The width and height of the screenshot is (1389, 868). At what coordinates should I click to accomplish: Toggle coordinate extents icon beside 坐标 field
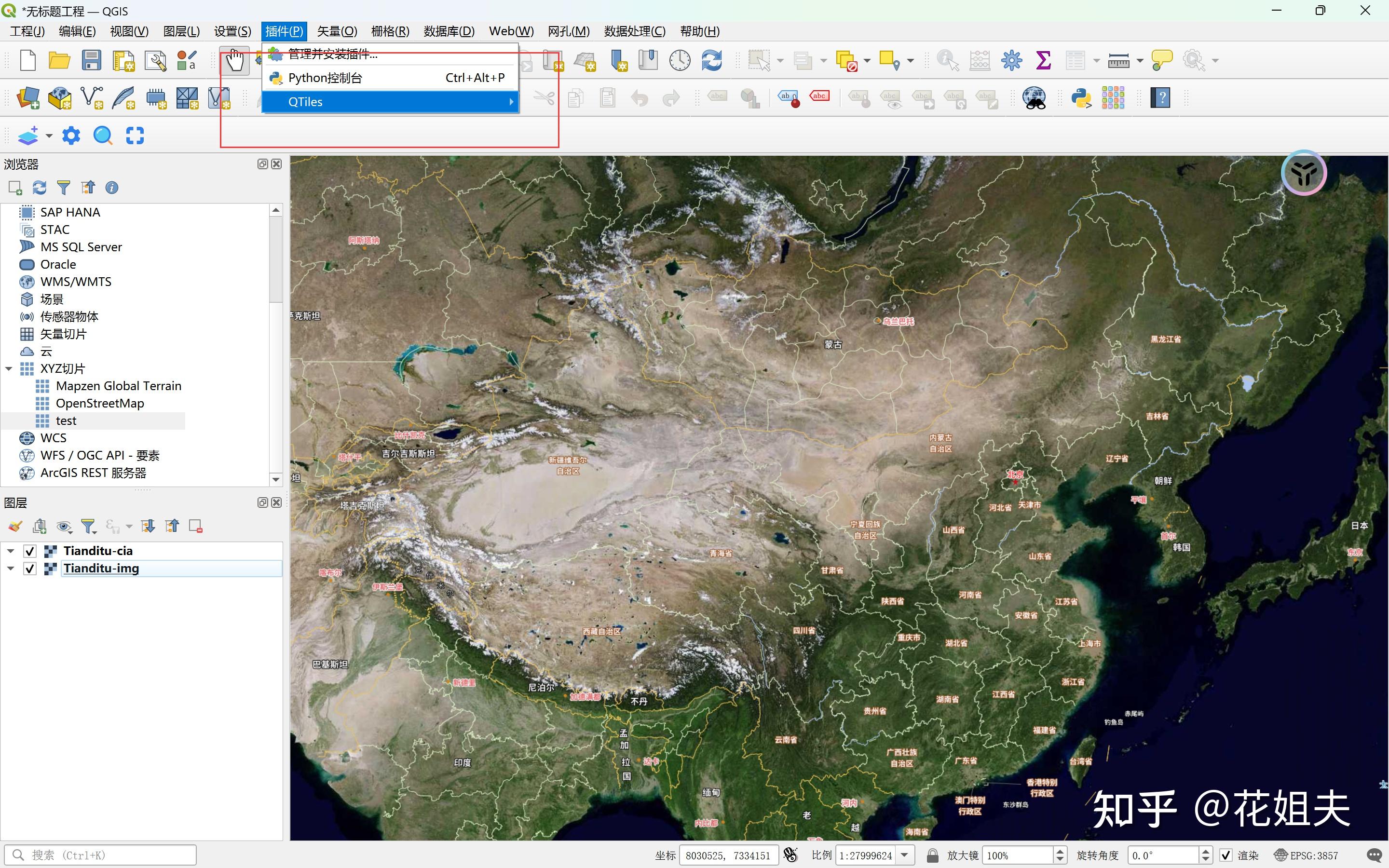pyautogui.click(x=791, y=855)
